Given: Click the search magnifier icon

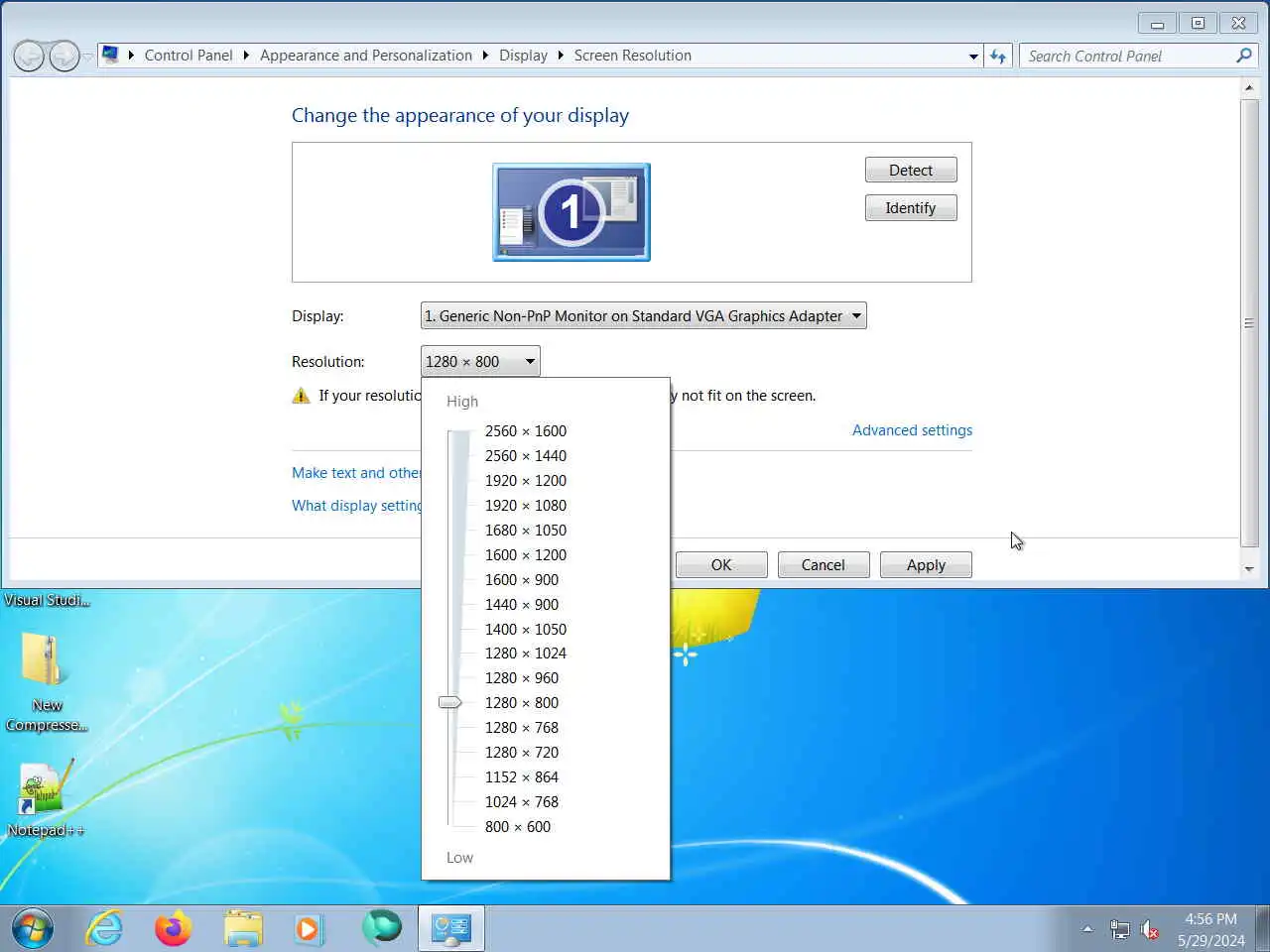Looking at the screenshot, I should point(1243,56).
